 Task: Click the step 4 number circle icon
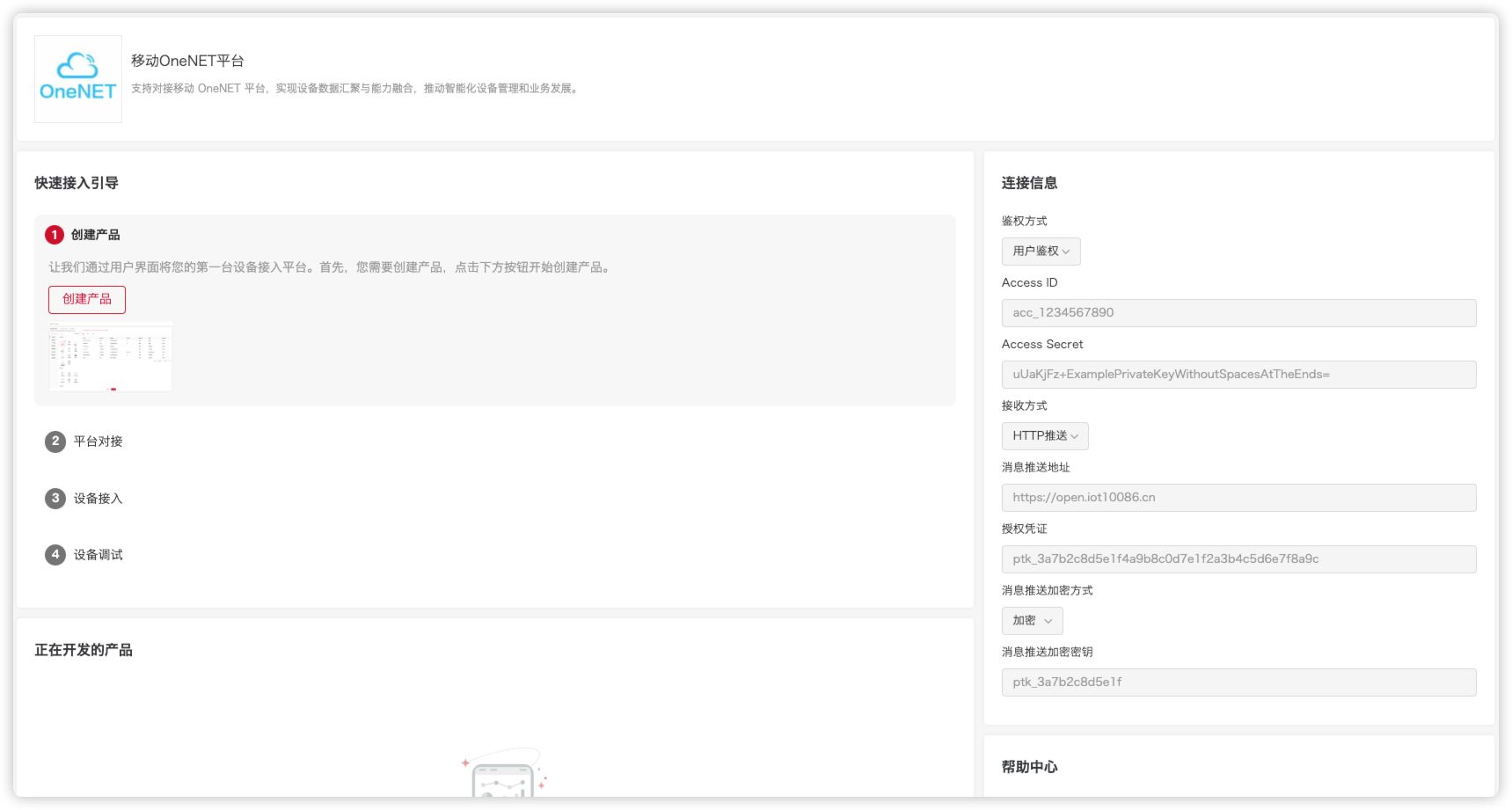(x=55, y=555)
